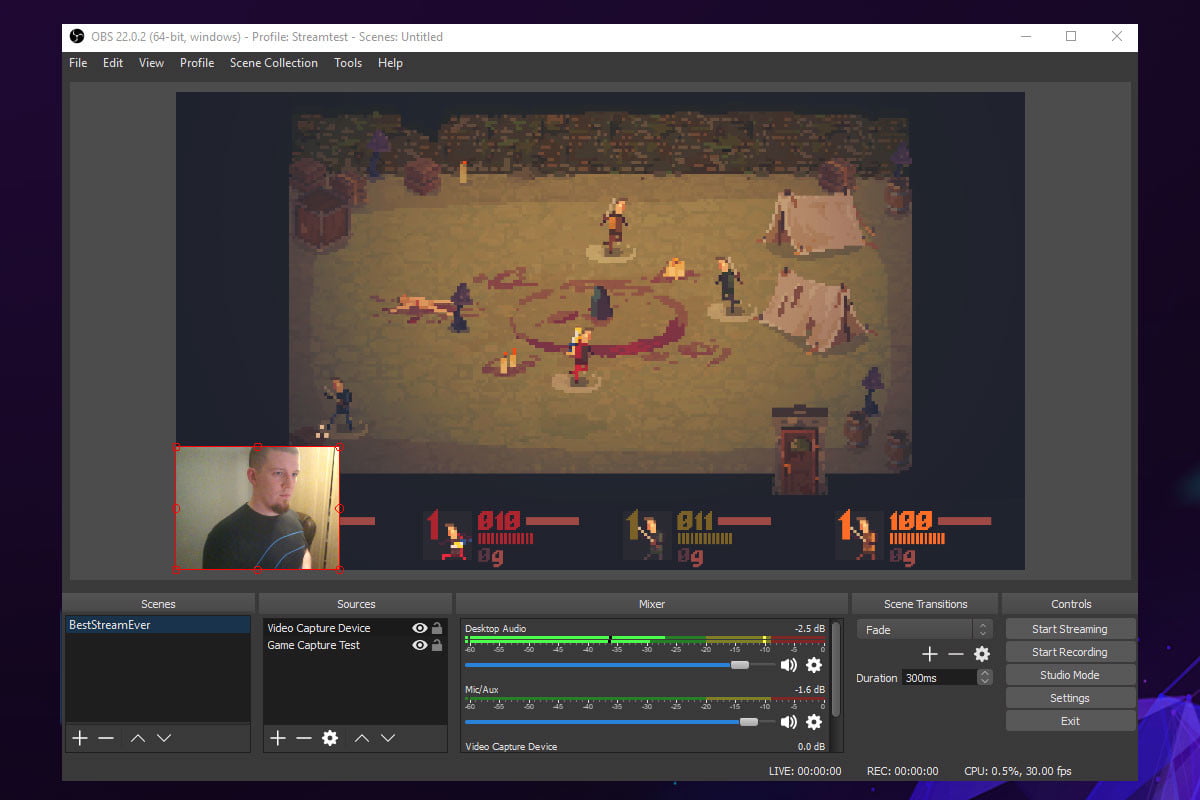The height and width of the screenshot is (800, 1200).
Task: Hide the Video Capture Device source
Action: coord(420,628)
